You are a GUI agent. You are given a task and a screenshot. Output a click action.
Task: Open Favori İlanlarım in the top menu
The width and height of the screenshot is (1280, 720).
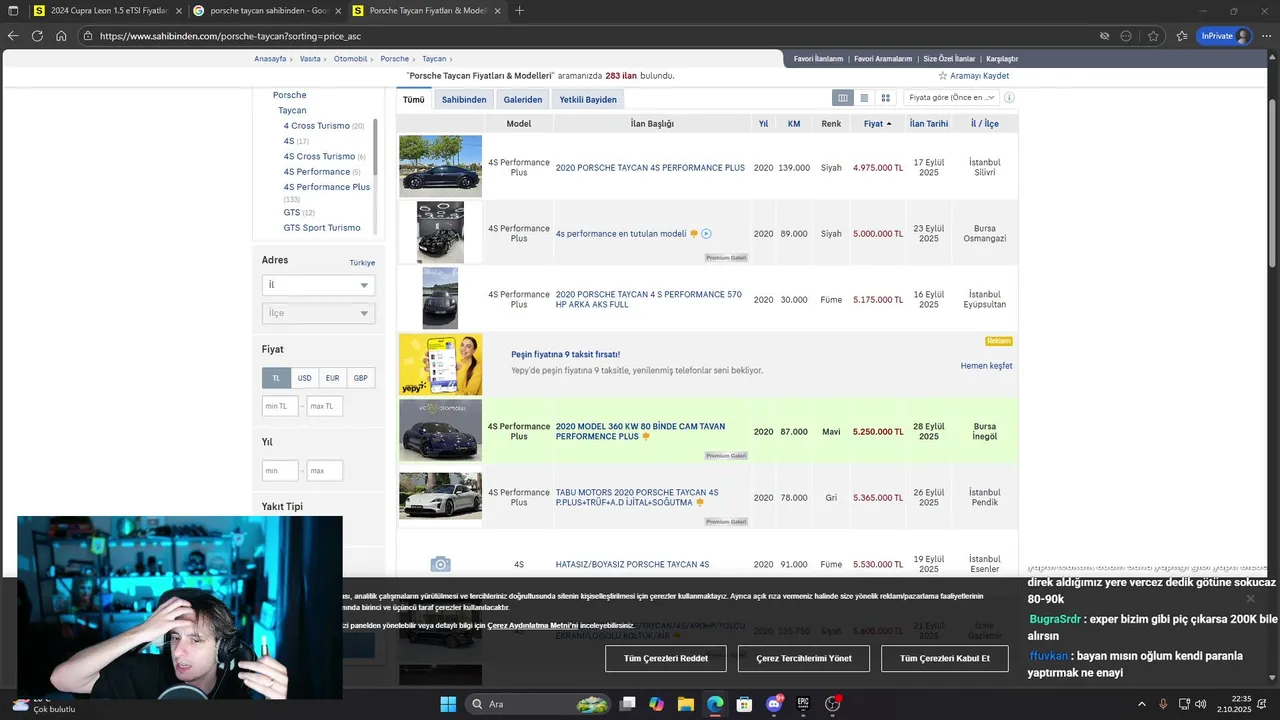point(819,59)
